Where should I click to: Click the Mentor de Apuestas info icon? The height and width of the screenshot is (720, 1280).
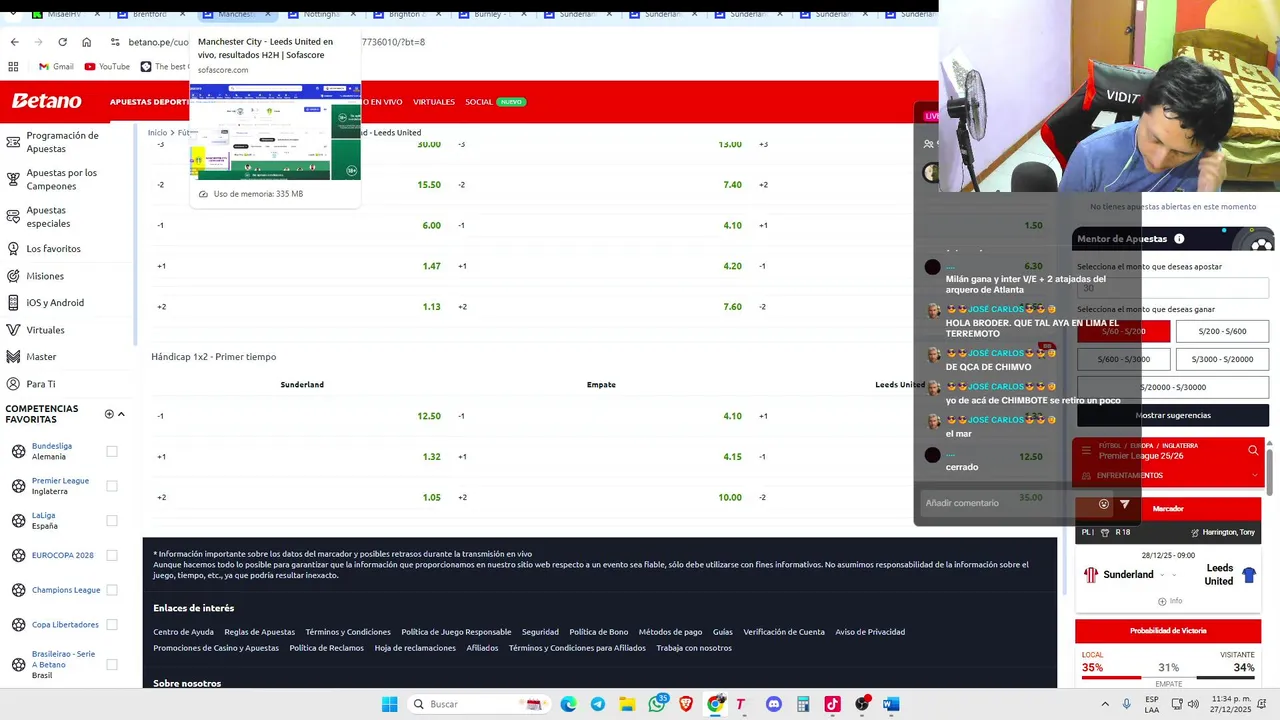[1179, 239]
